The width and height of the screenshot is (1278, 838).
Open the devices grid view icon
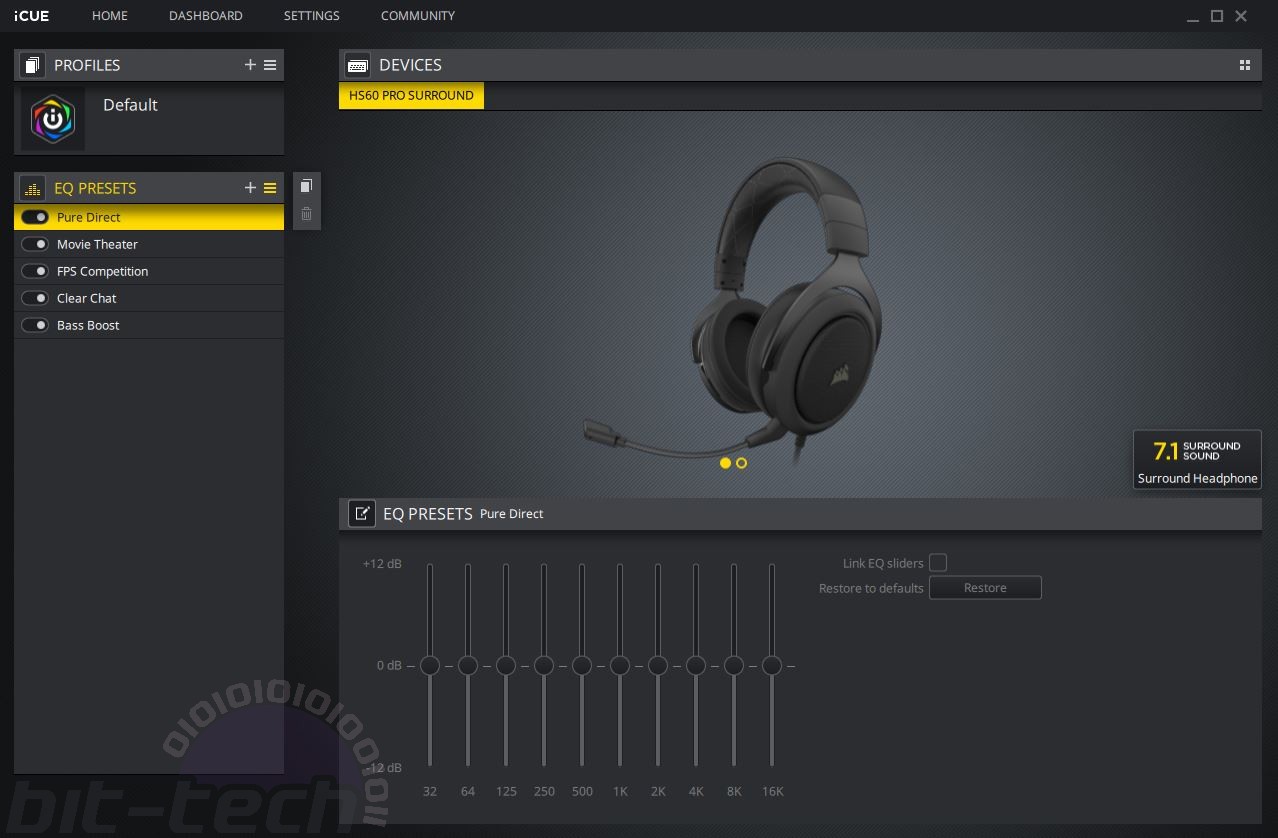pos(1245,65)
